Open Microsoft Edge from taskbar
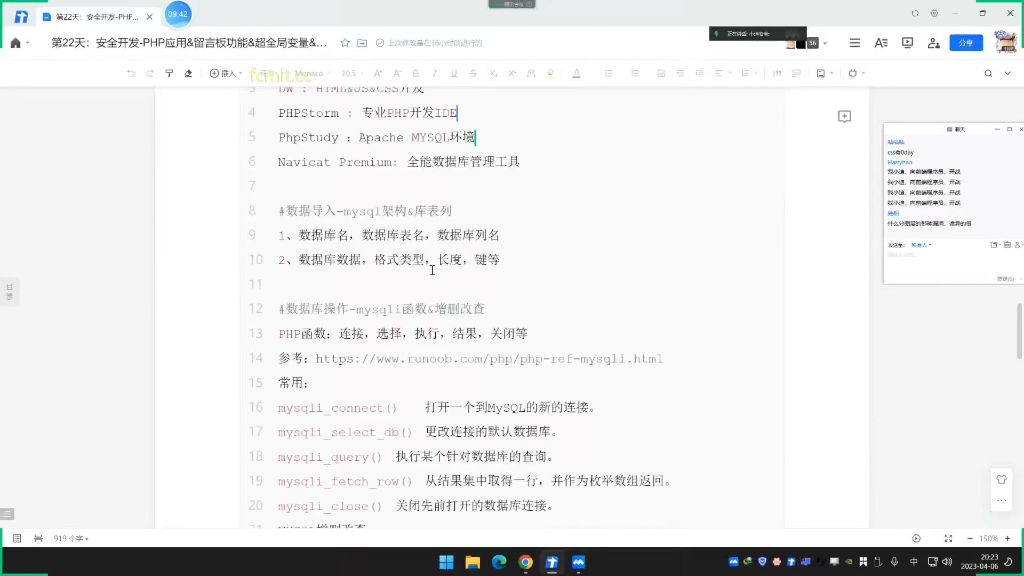Screen dimensions: 1024x576 (499, 562)
